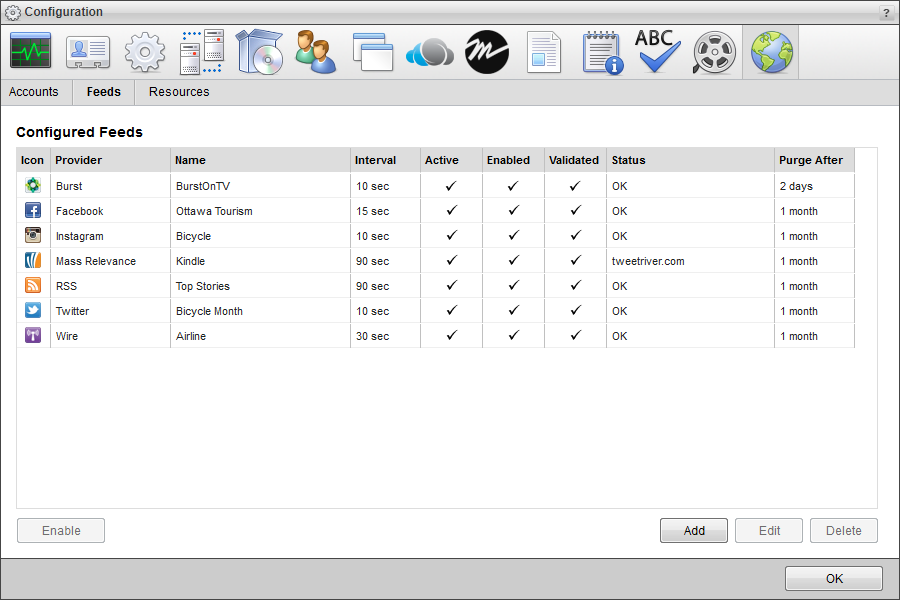Click the Edit button

pos(768,530)
